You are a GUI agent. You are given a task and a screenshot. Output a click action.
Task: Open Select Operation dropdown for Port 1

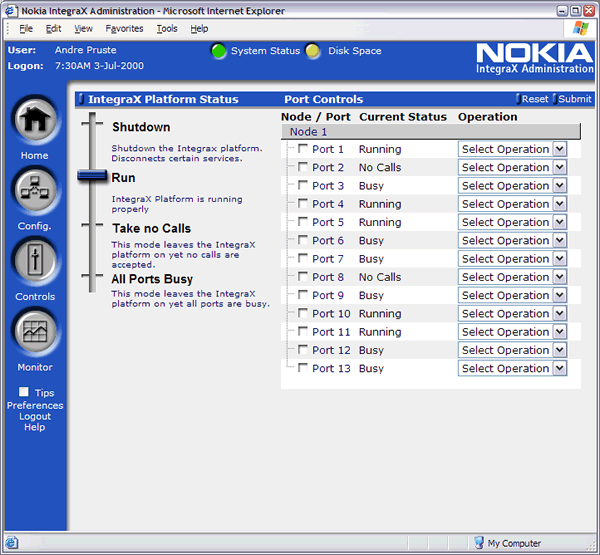[512, 149]
